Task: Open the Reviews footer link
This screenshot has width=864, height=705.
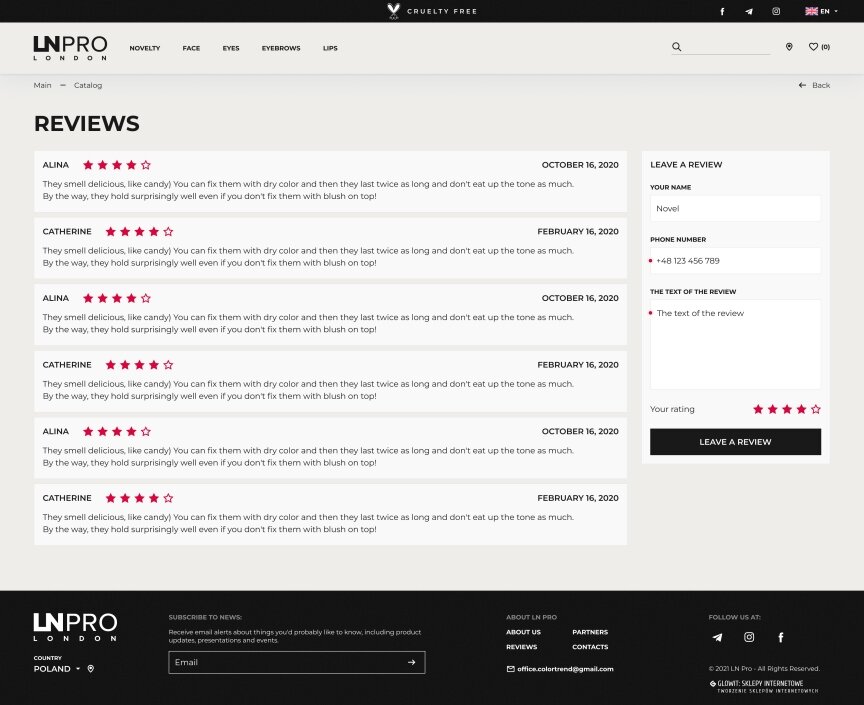Action: (x=521, y=647)
